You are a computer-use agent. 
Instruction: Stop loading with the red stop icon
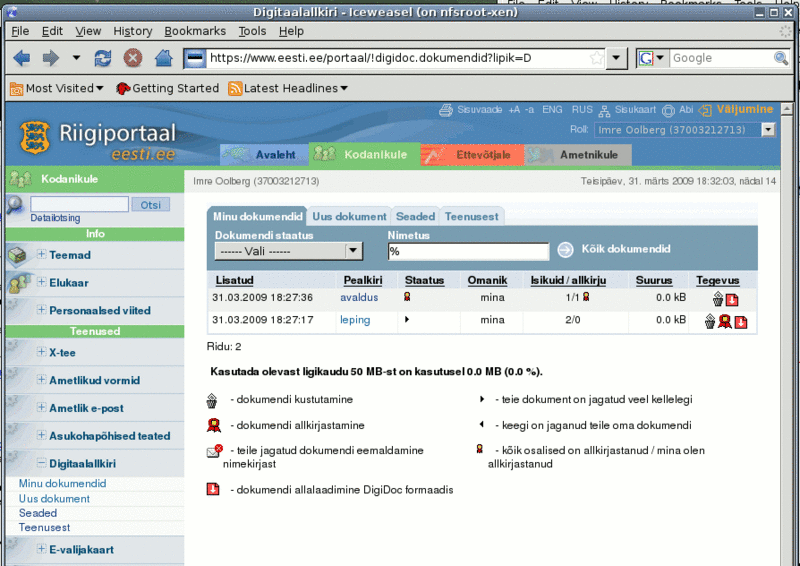(133, 58)
